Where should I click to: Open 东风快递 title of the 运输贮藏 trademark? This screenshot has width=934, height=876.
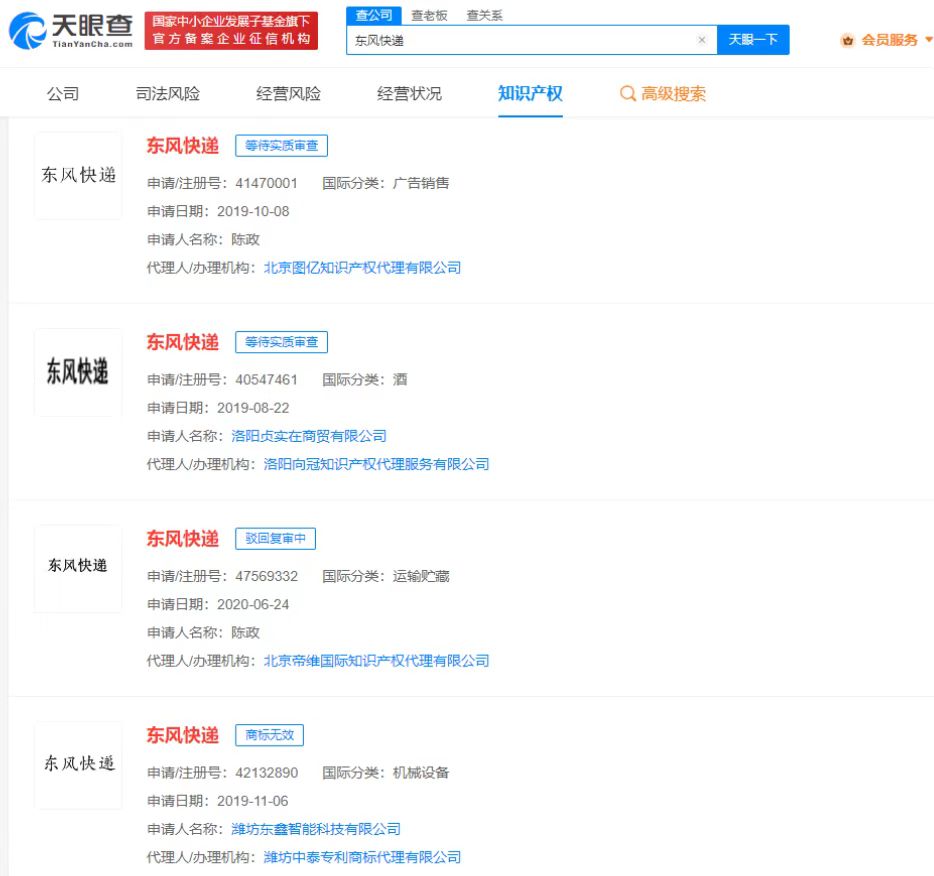coord(183,538)
